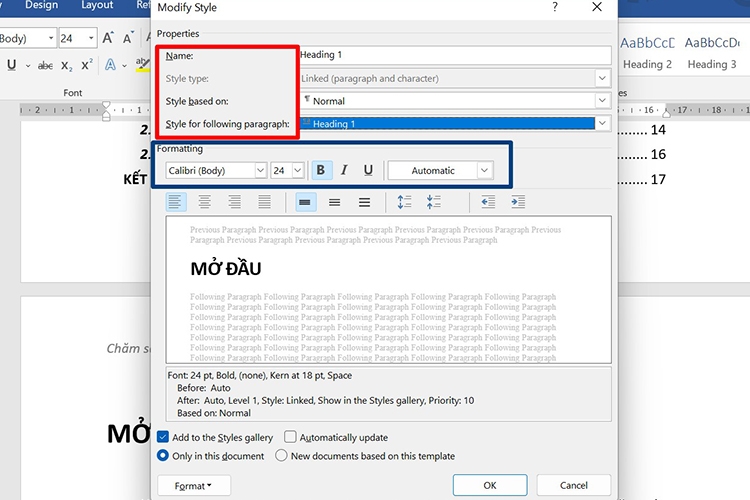Image resolution: width=750 pixels, height=500 pixels.
Task: Click Increase Font Size in Word ribbon
Action: [108, 38]
